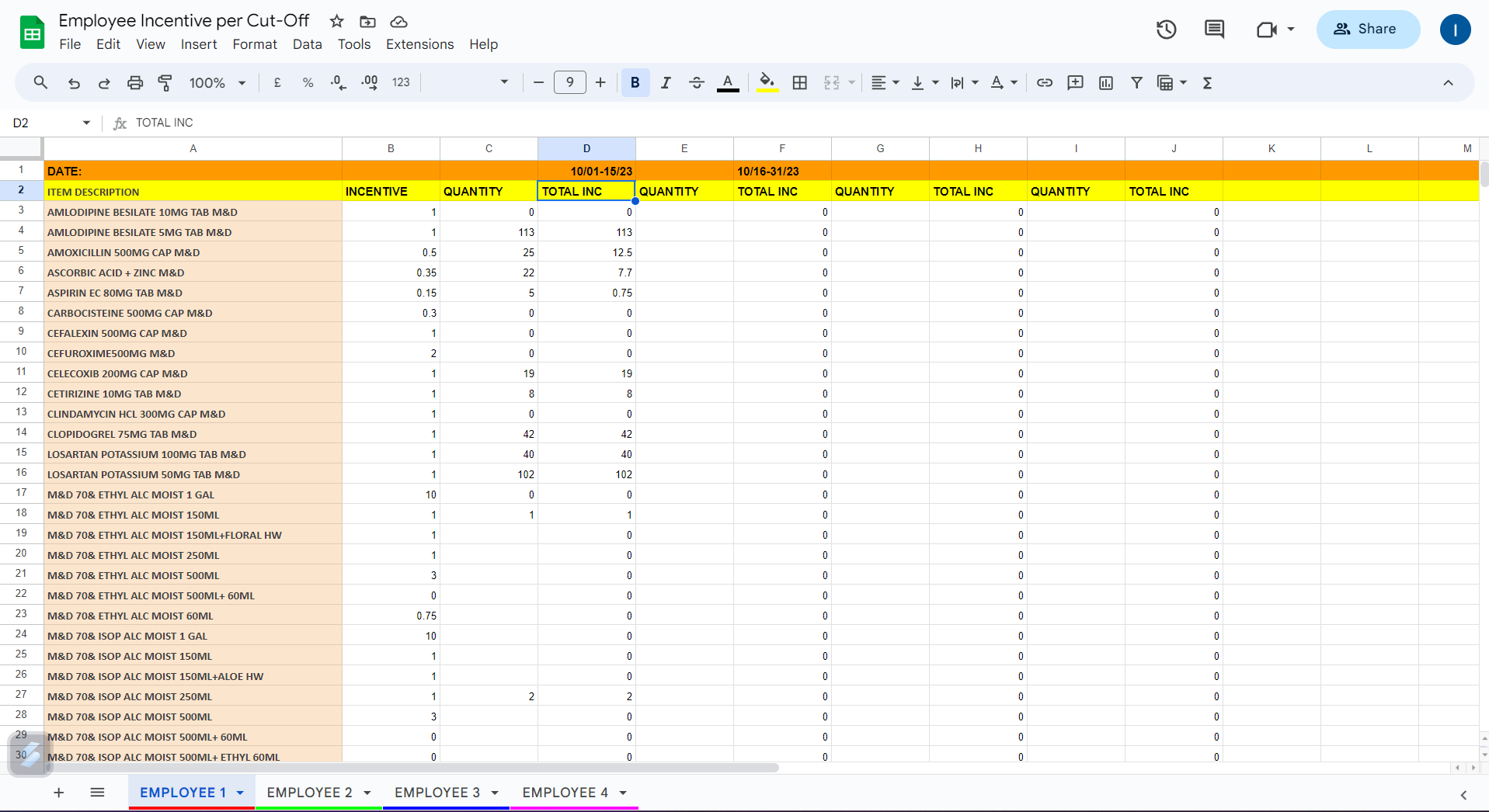The width and height of the screenshot is (1489, 812).
Task: Open the Help menu
Action: pos(483,44)
